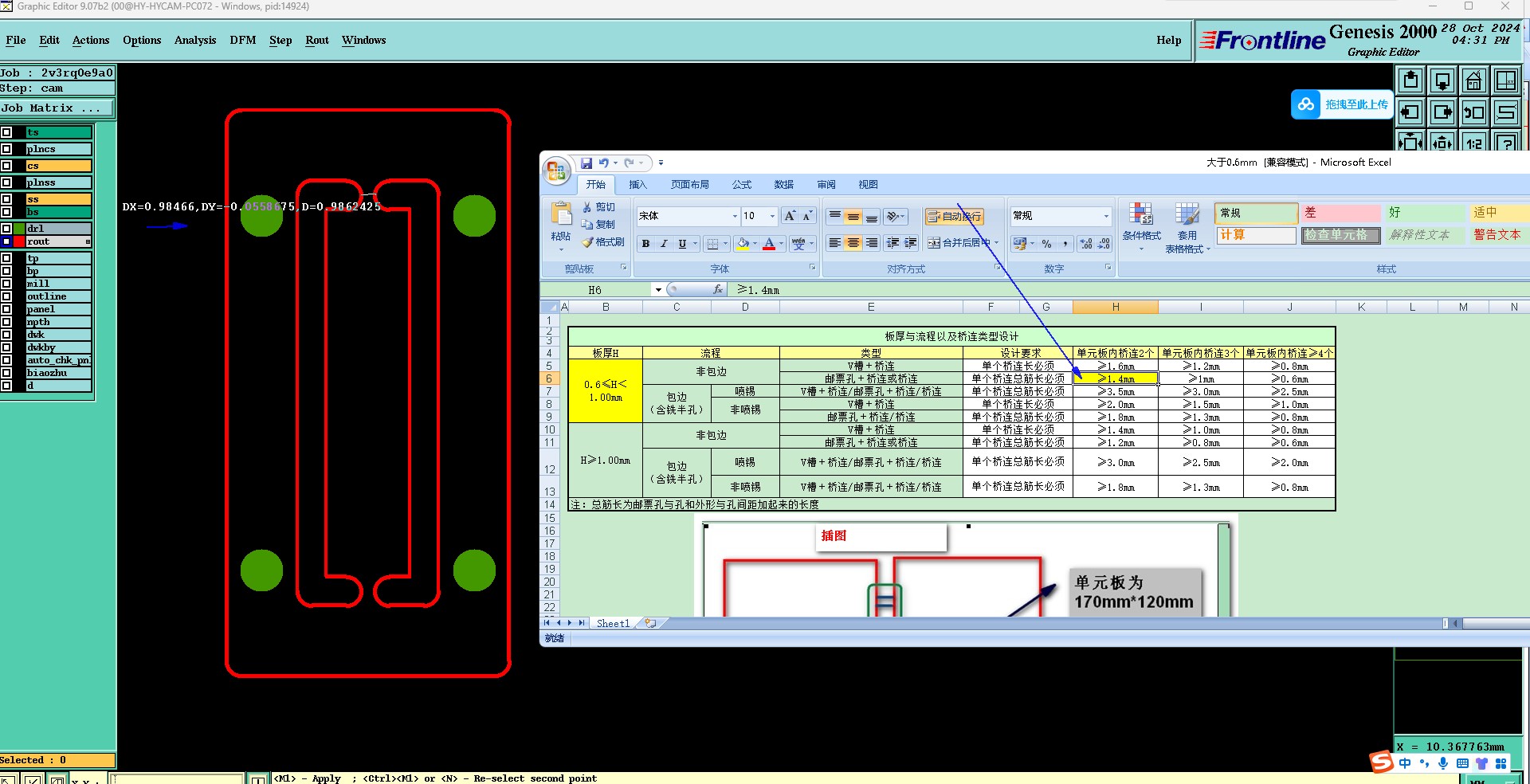Open the fill color dropdown arrow
This screenshot has width=1530, height=784.
[x=755, y=244]
